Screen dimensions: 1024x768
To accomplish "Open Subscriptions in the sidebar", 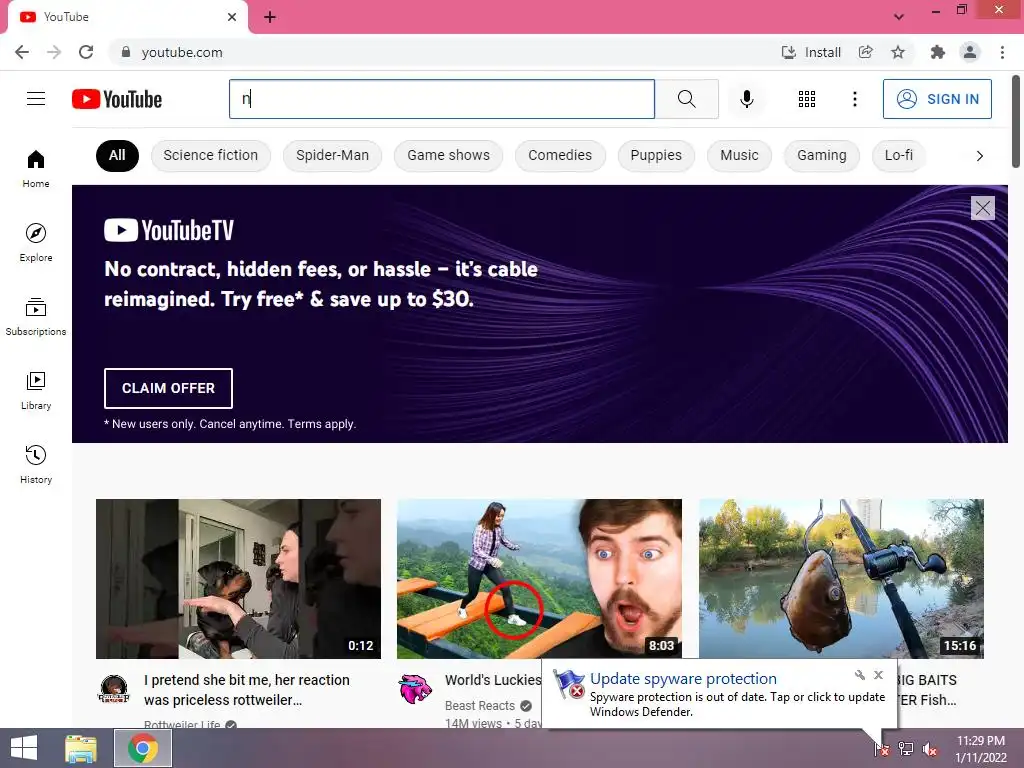I will click(x=36, y=316).
